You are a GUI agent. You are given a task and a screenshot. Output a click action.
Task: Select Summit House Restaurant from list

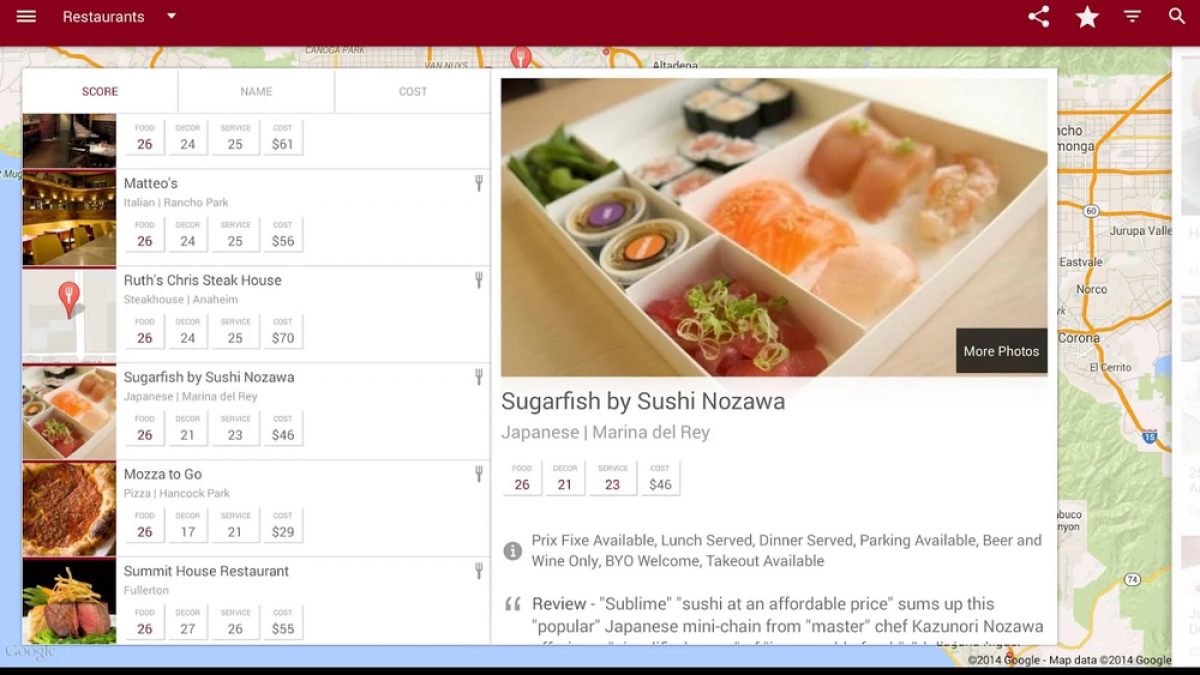tap(206, 571)
